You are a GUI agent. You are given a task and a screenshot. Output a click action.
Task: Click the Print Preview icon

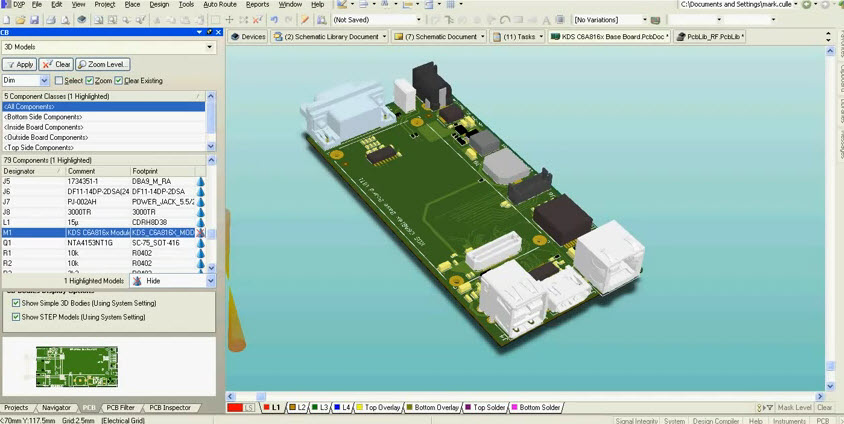coord(65,20)
